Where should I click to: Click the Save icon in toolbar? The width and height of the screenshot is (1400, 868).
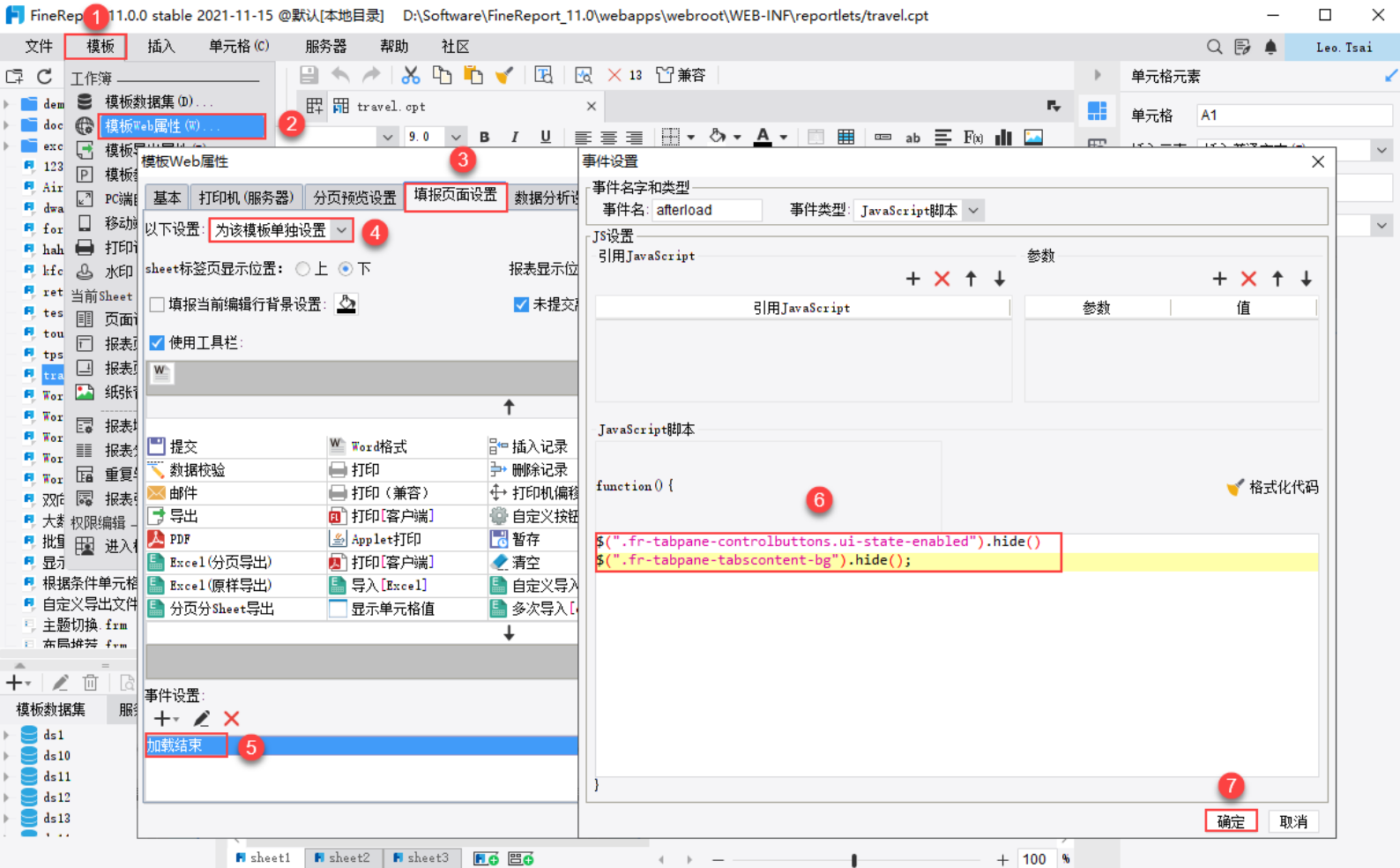tap(309, 76)
